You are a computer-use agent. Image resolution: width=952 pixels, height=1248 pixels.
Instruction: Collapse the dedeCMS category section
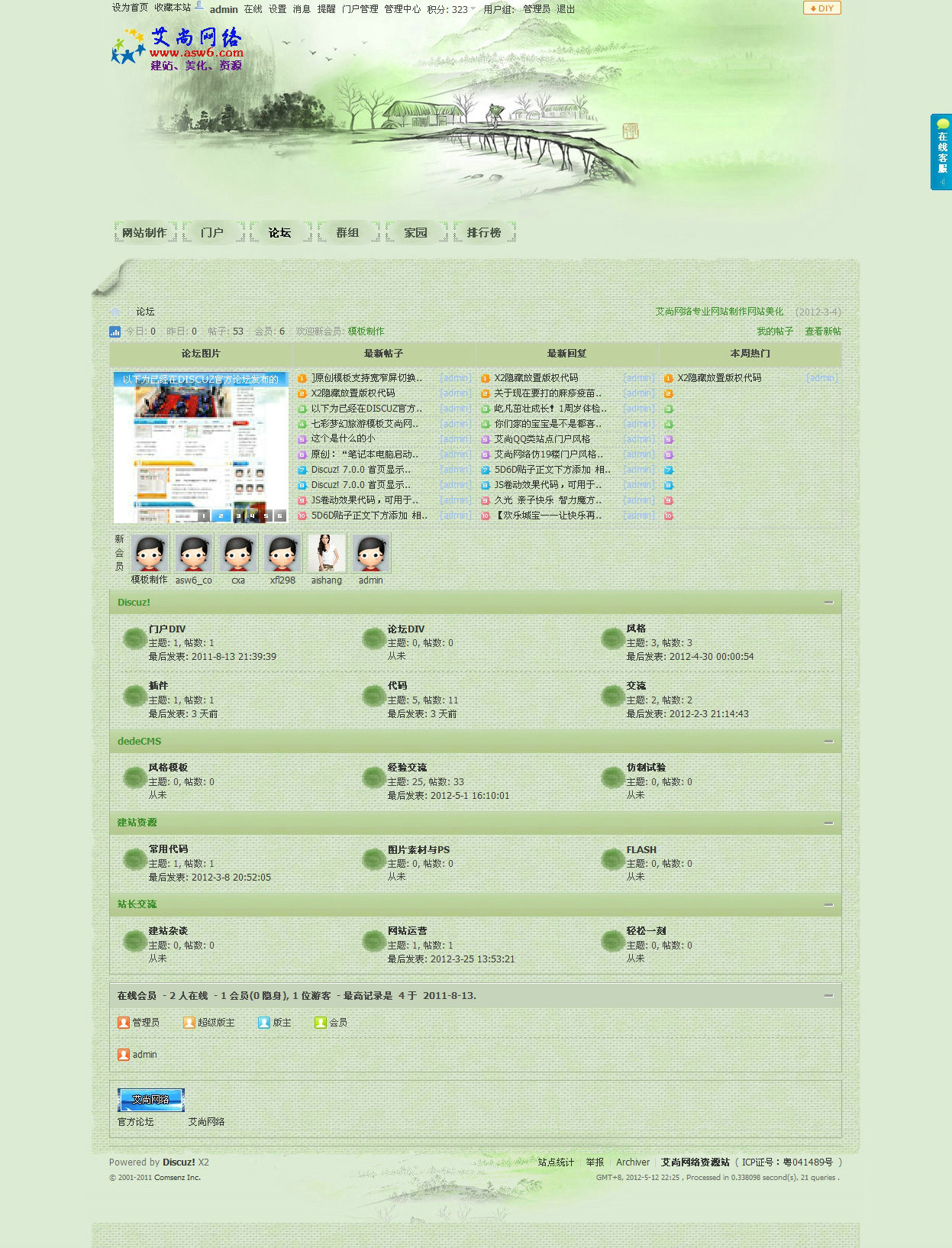pyautogui.click(x=828, y=742)
